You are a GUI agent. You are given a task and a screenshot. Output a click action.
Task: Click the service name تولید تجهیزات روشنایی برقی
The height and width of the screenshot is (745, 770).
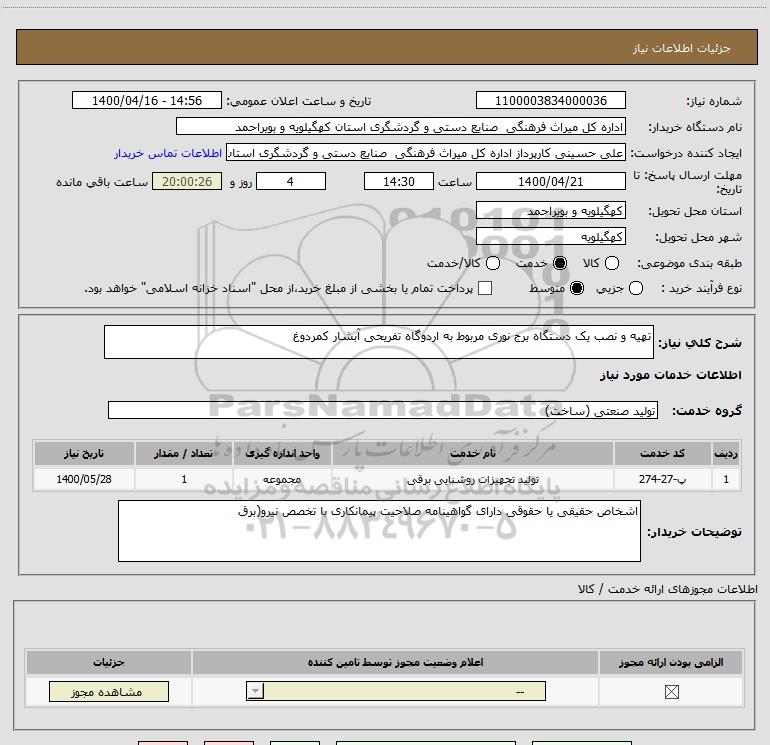click(x=473, y=479)
